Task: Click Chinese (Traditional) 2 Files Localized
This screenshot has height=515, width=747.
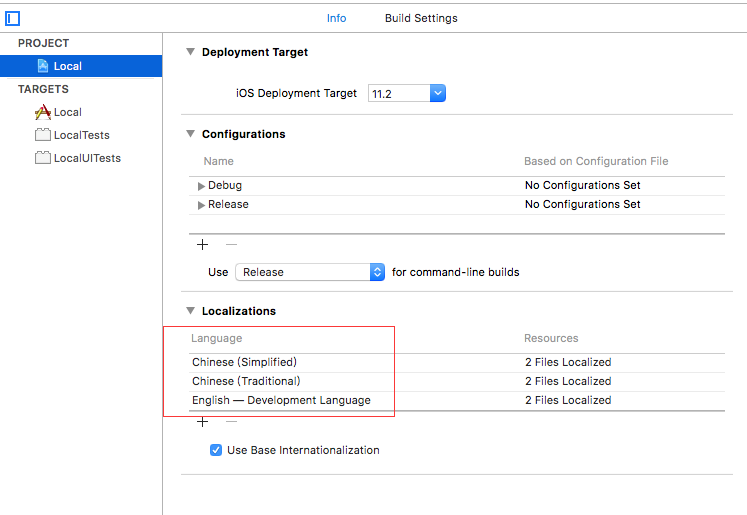Action: click(x=568, y=381)
